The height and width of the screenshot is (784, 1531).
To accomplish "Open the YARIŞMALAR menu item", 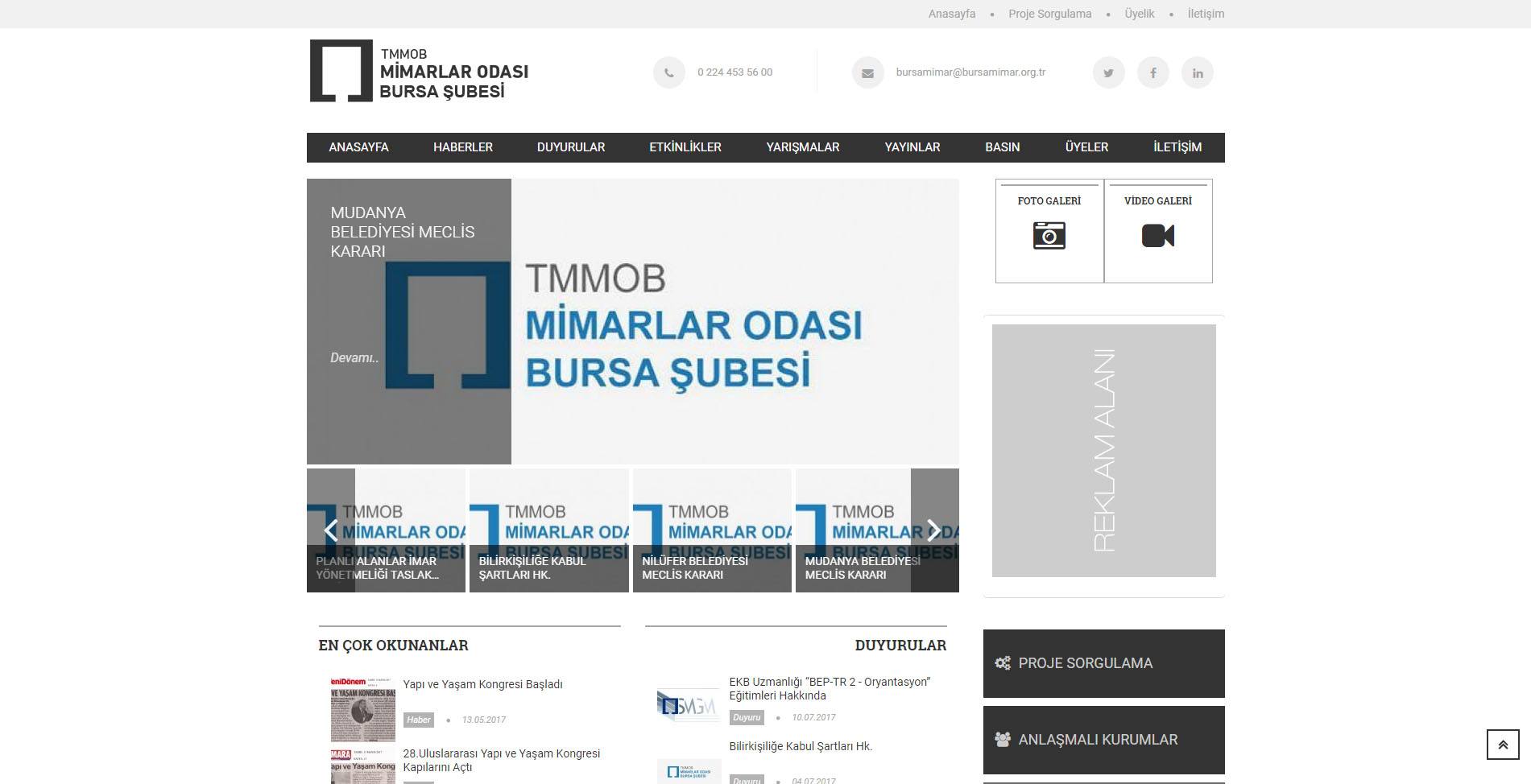I will (803, 147).
